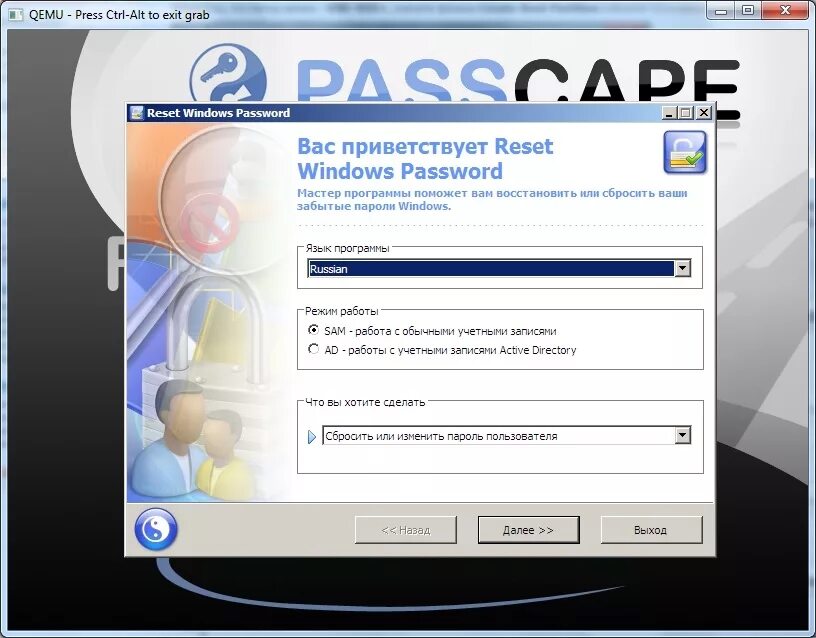
Task: Close the Reset Windows Password dialog
Action: click(x=704, y=113)
